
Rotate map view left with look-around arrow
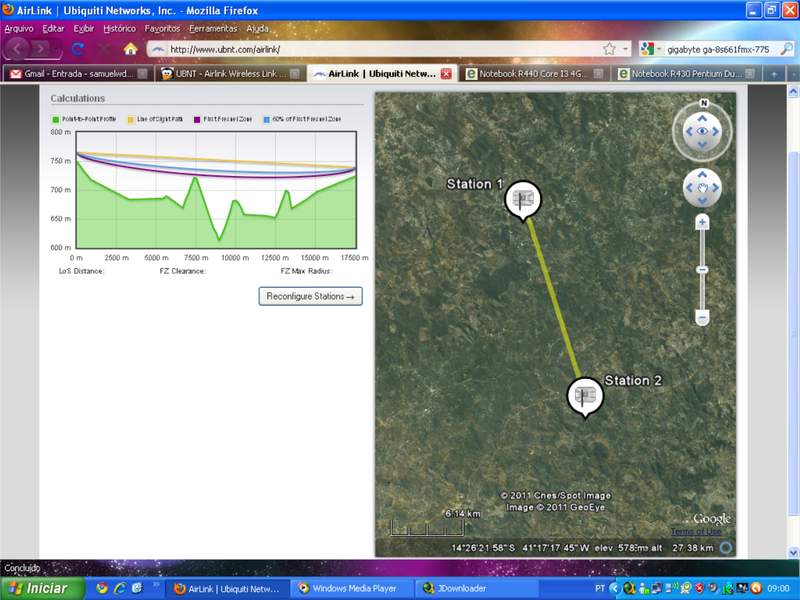click(689, 131)
